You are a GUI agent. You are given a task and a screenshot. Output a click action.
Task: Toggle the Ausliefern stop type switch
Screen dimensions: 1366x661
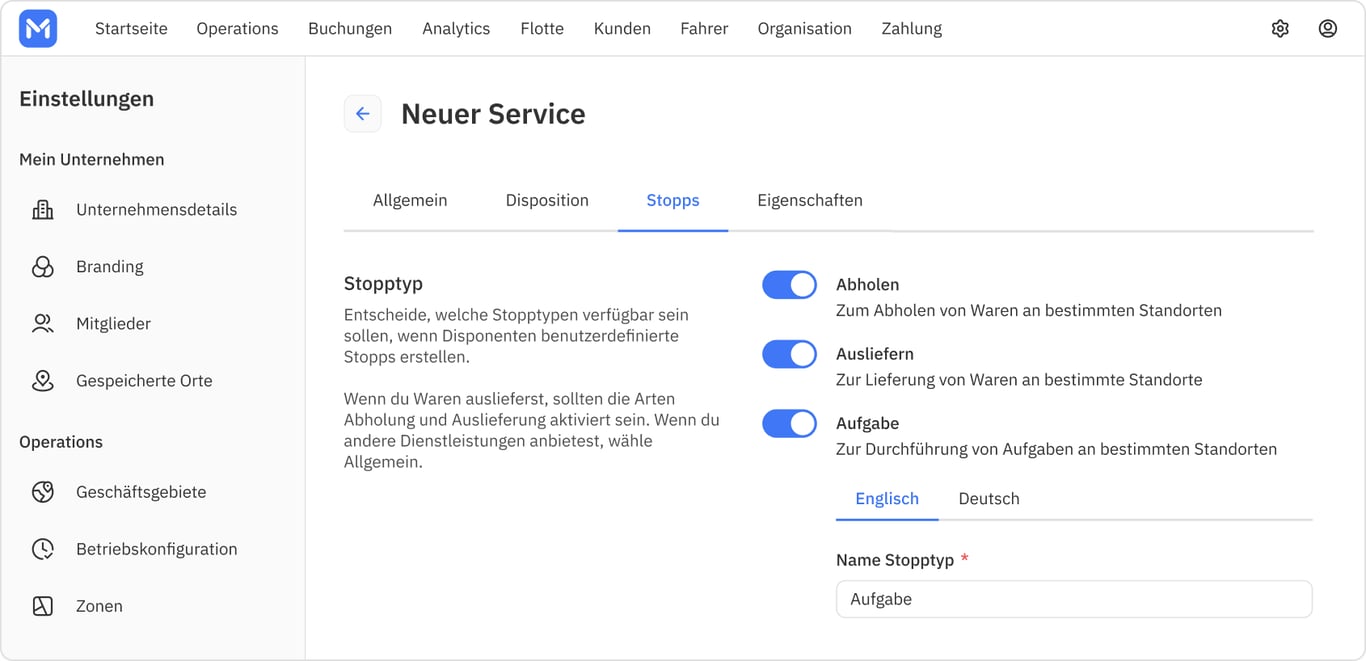pyautogui.click(x=789, y=354)
